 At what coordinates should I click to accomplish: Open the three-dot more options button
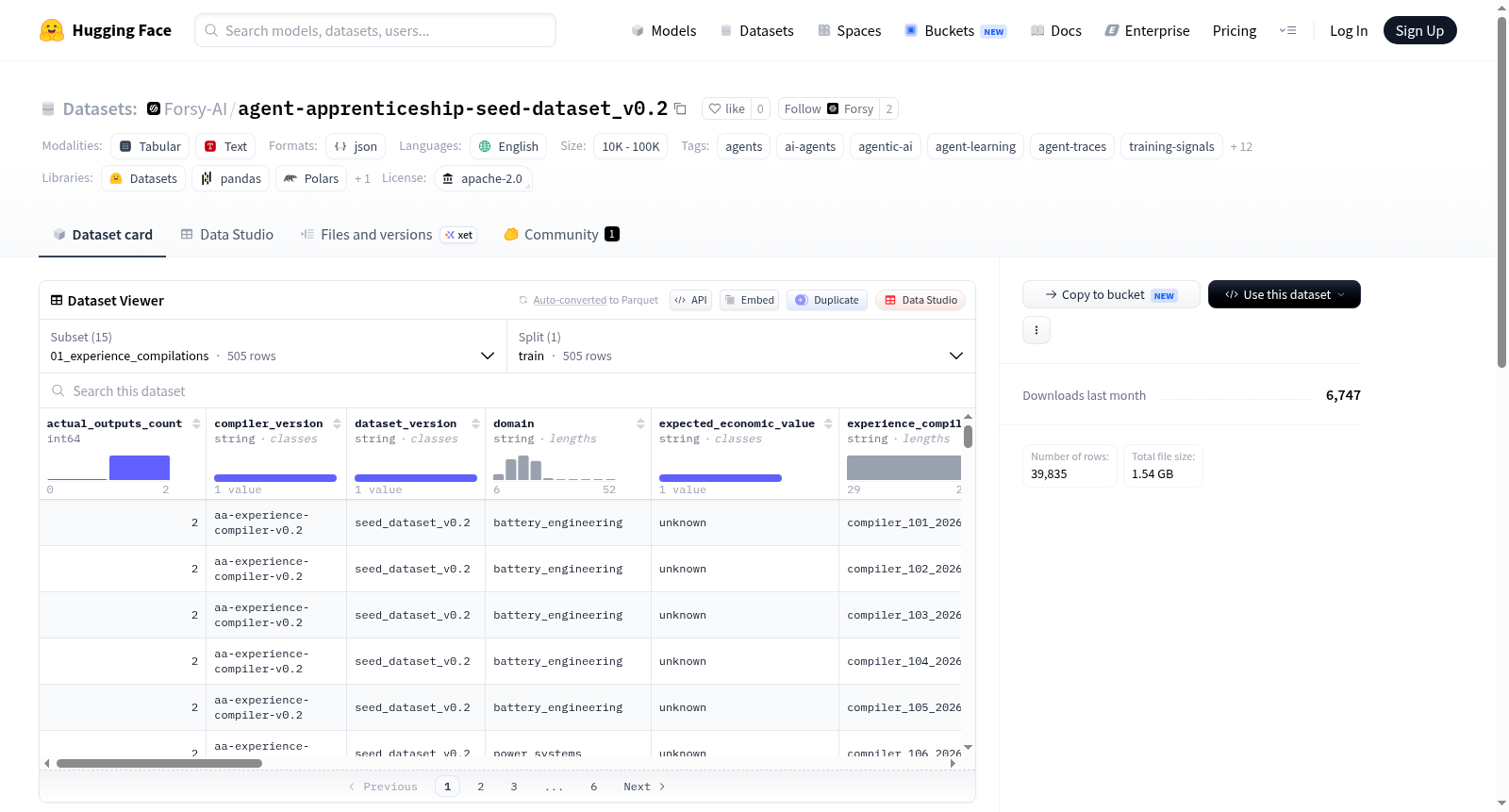[x=1036, y=330]
